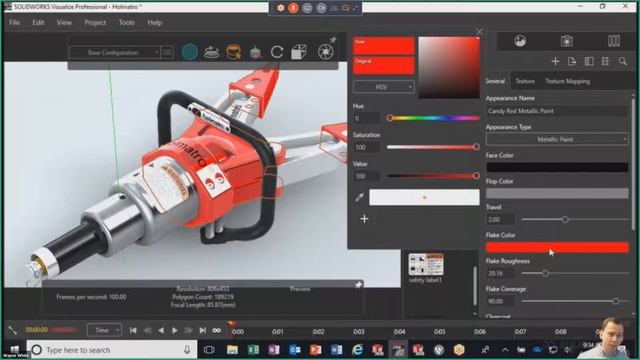640x360 pixels.
Task: Click the teal preview render mode circle
Action: [189, 52]
